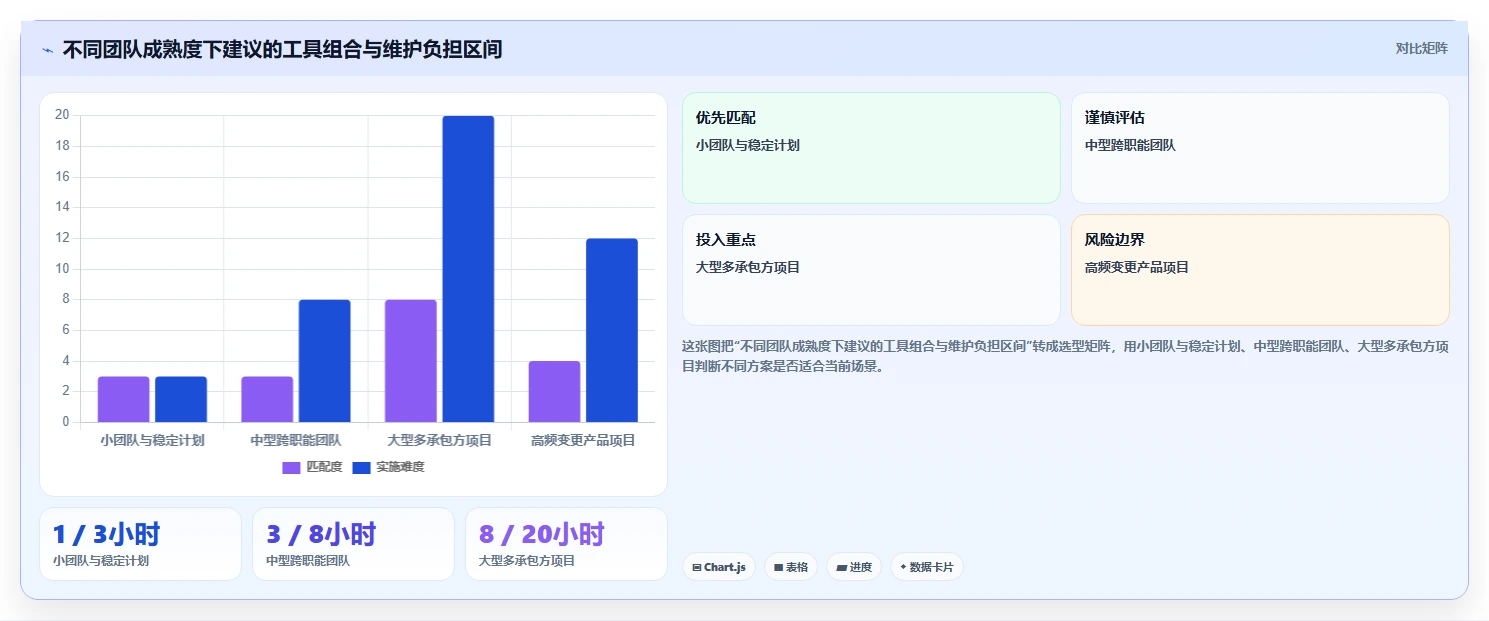Click the lightning icon beside the title

point(47,50)
